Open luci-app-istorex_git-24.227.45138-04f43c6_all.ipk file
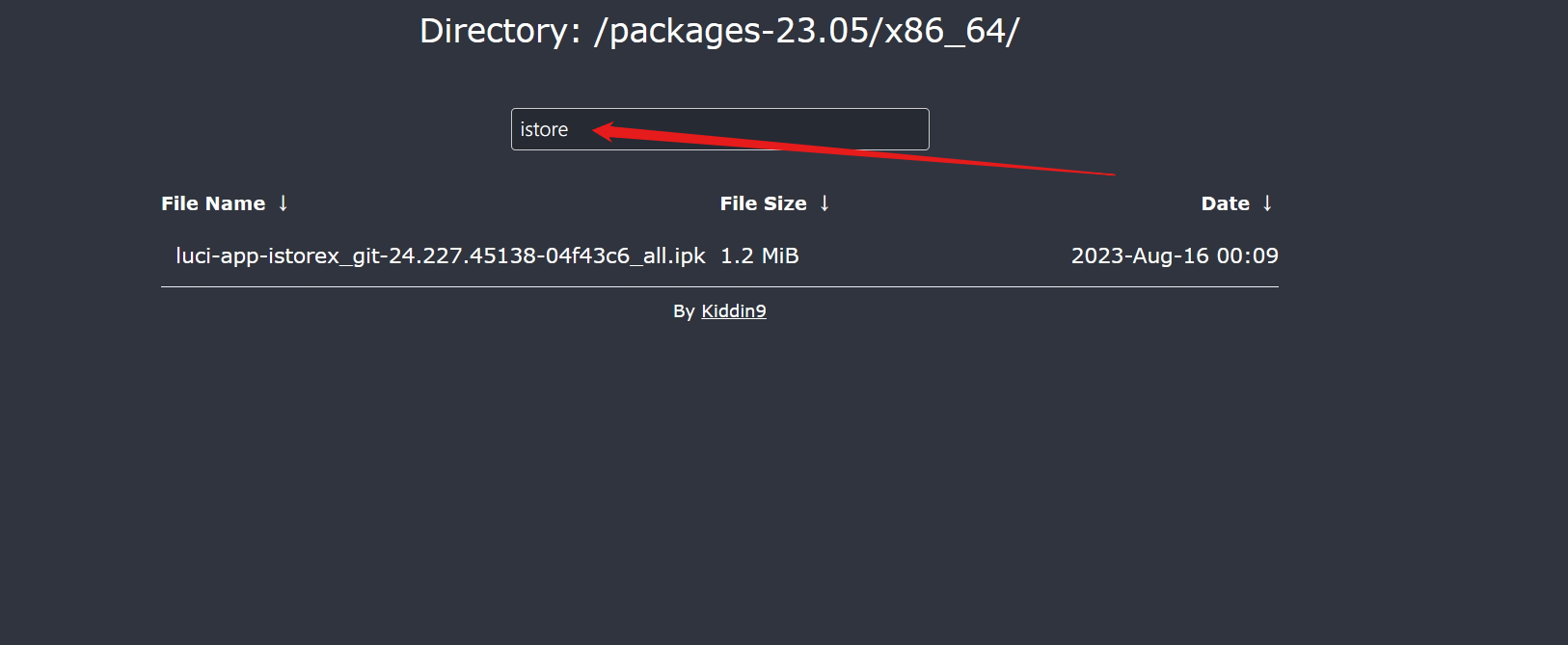Screen dimensions: 1568x645 (441, 255)
